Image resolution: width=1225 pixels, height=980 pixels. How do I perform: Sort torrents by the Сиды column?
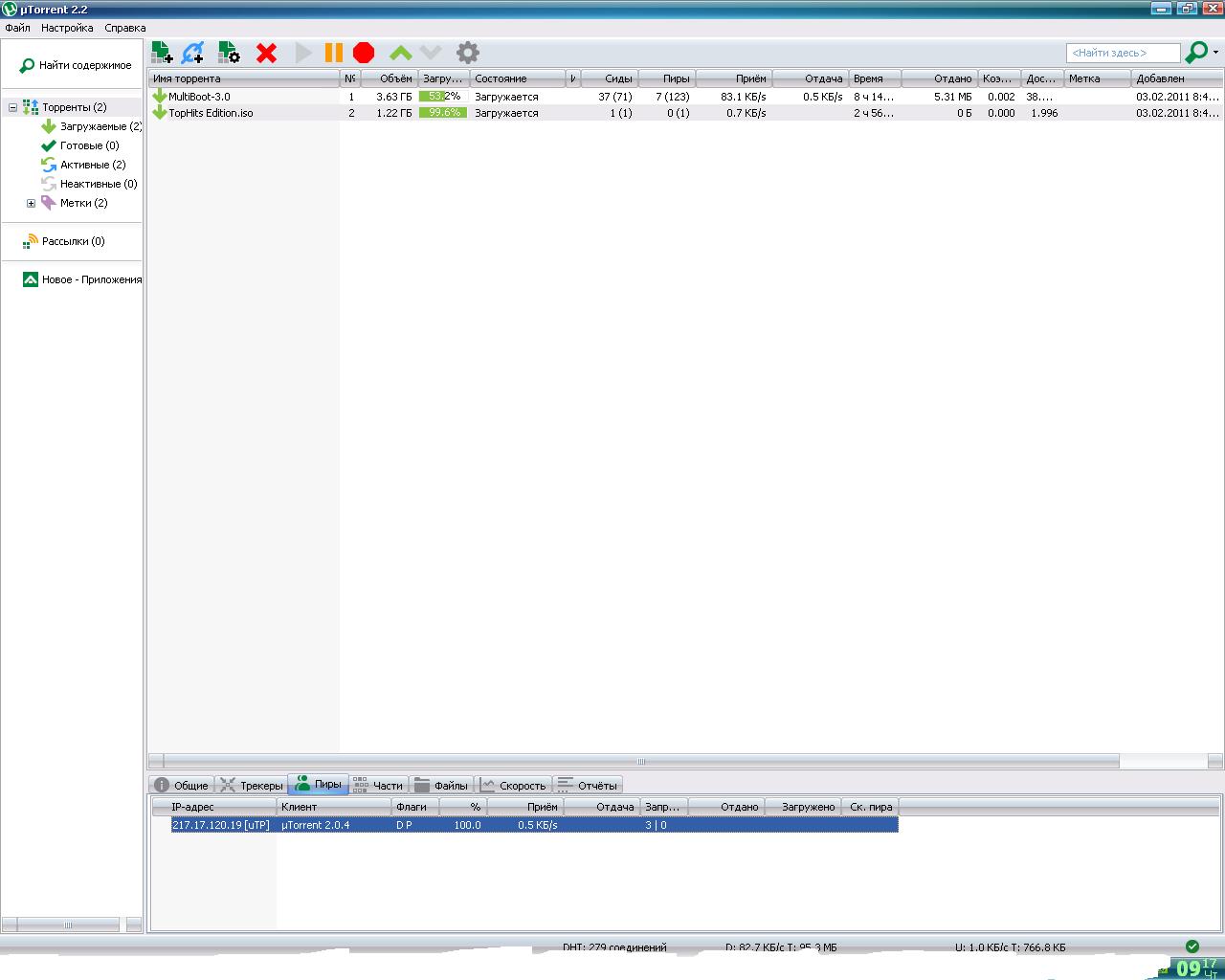pos(609,78)
